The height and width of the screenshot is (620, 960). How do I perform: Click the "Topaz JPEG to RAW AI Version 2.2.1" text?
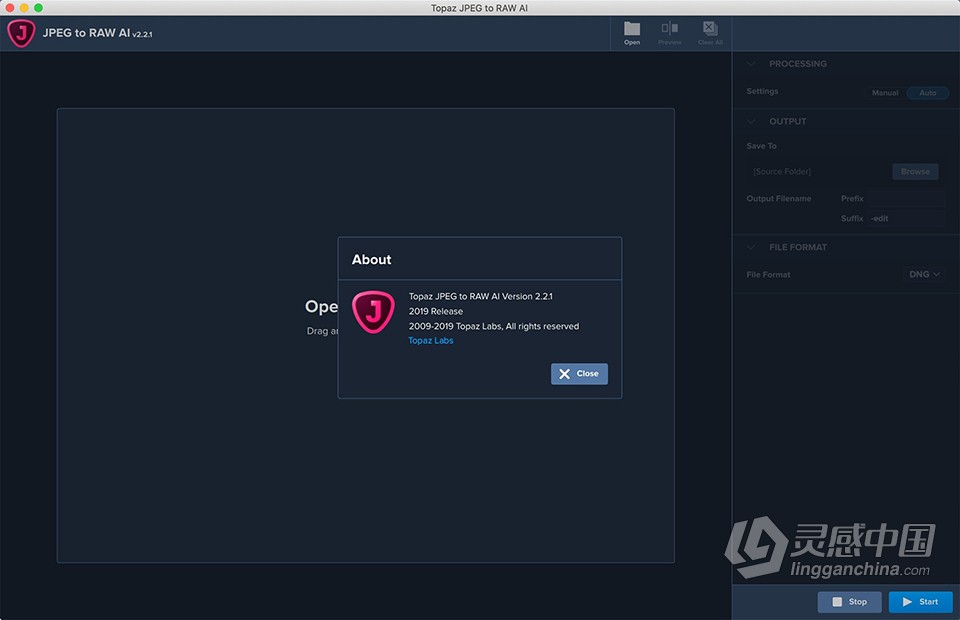(x=481, y=296)
